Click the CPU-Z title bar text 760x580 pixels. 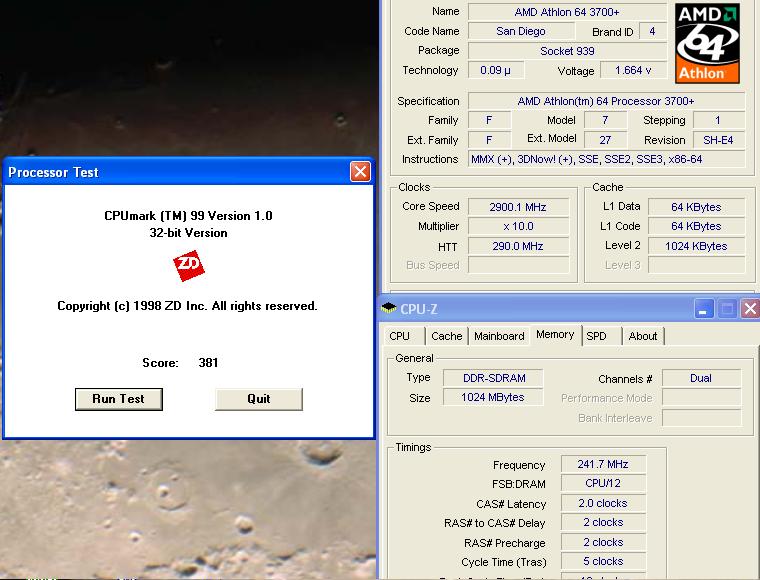coord(419,309)
